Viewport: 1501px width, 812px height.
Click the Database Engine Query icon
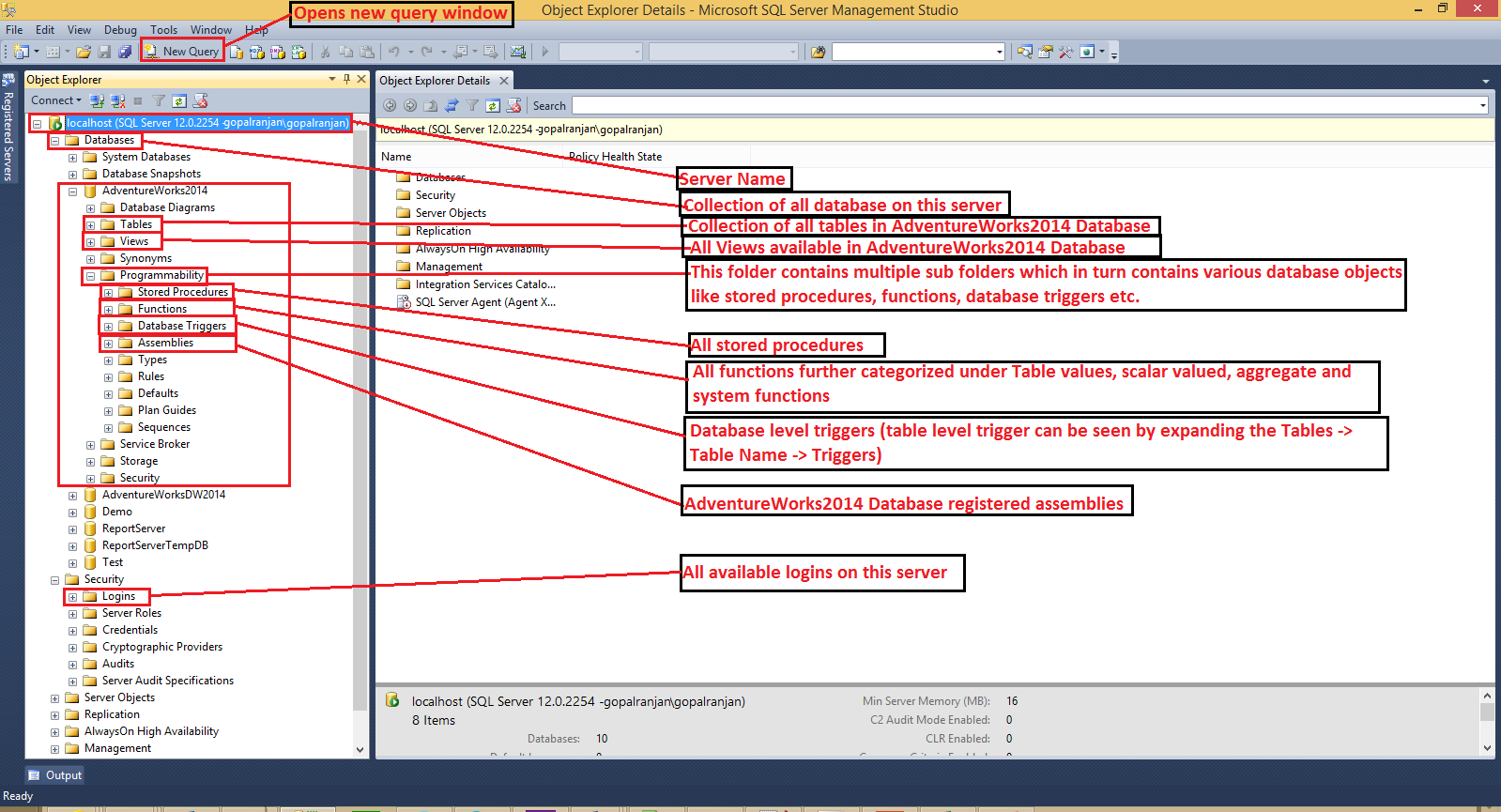click(x=237, y=52)
